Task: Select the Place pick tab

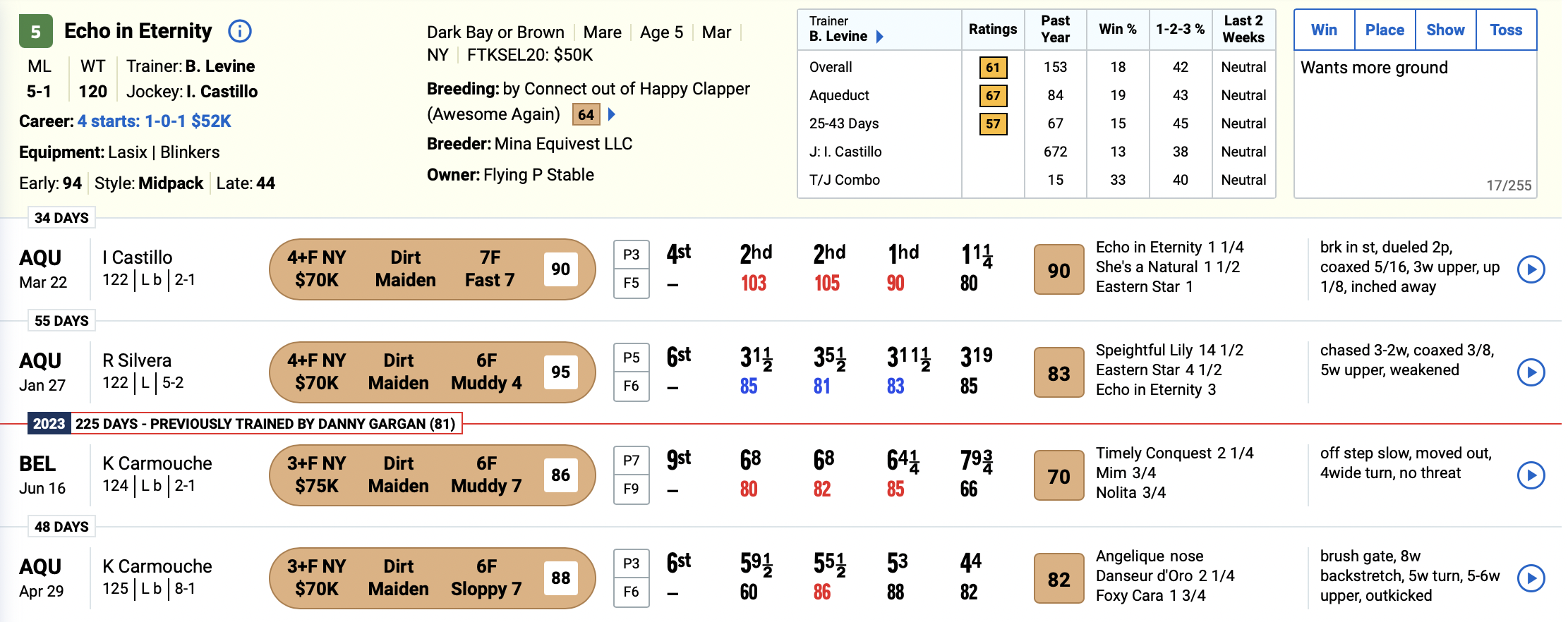Action: click(x=1385, y=30)
